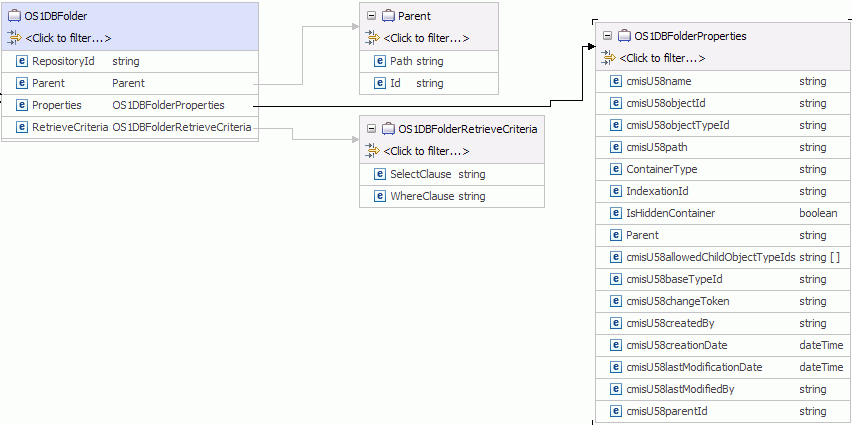Click the element icon next to IsHiddenContainer
The width and height of the screenshot is (852, 425).
point(615,213)
